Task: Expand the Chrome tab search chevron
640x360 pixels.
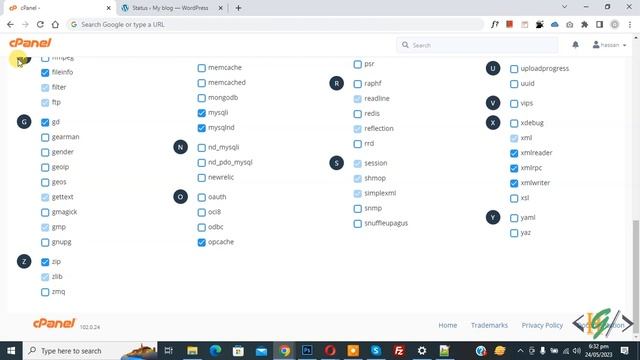Action: tap(564, 7)
